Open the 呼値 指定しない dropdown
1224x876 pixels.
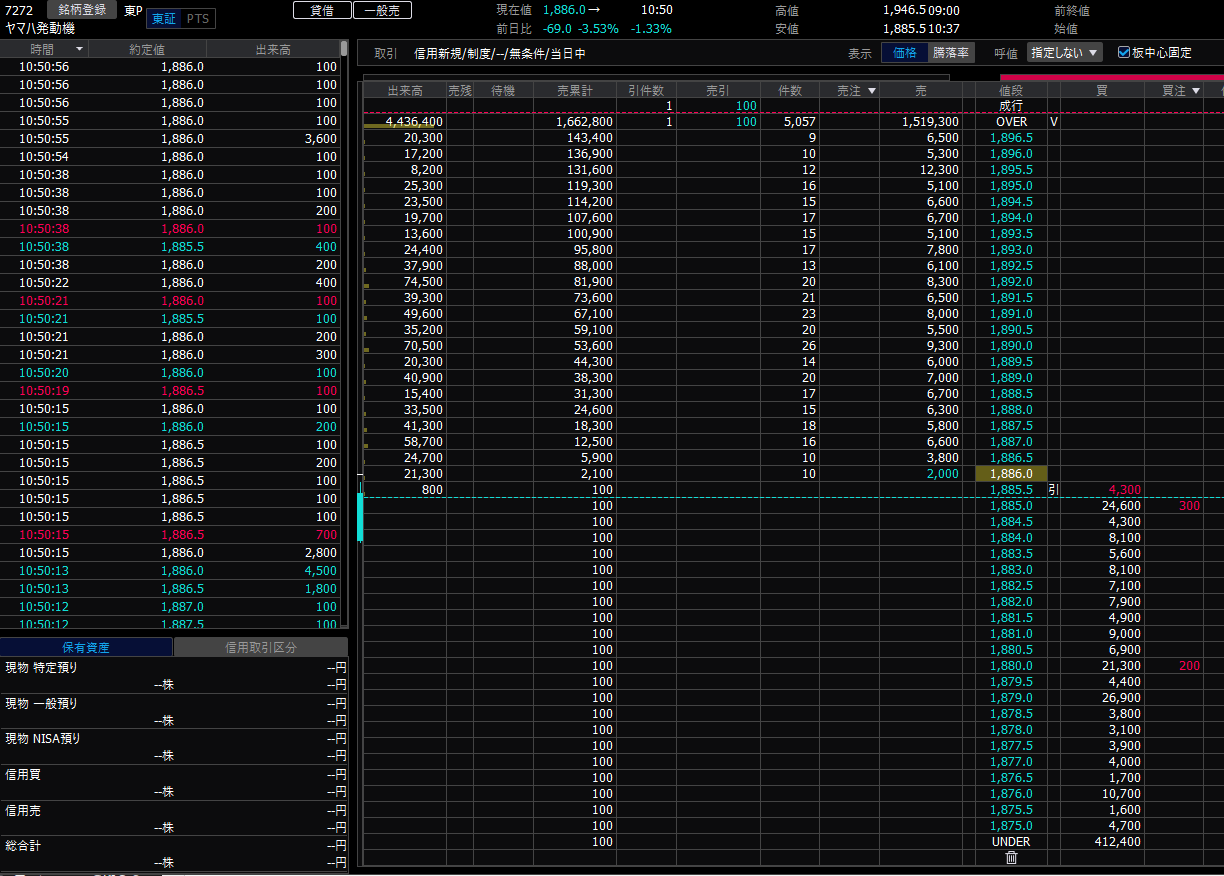pos(1065,52)
